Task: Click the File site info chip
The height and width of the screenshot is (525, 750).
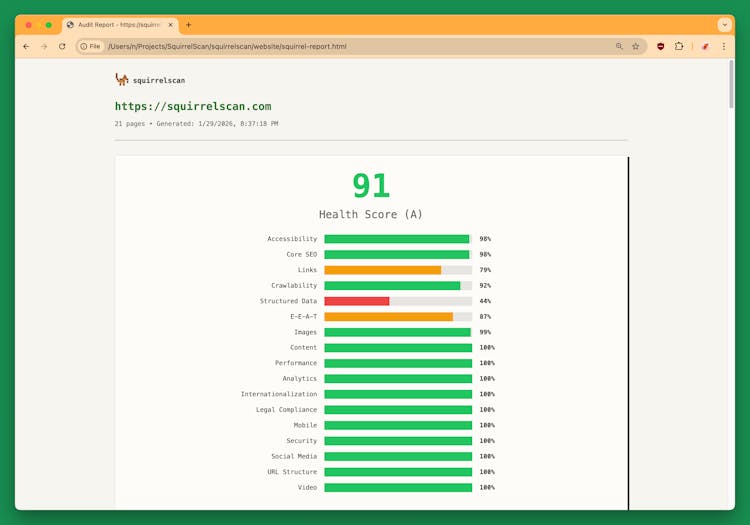Action: click(91, 46)
